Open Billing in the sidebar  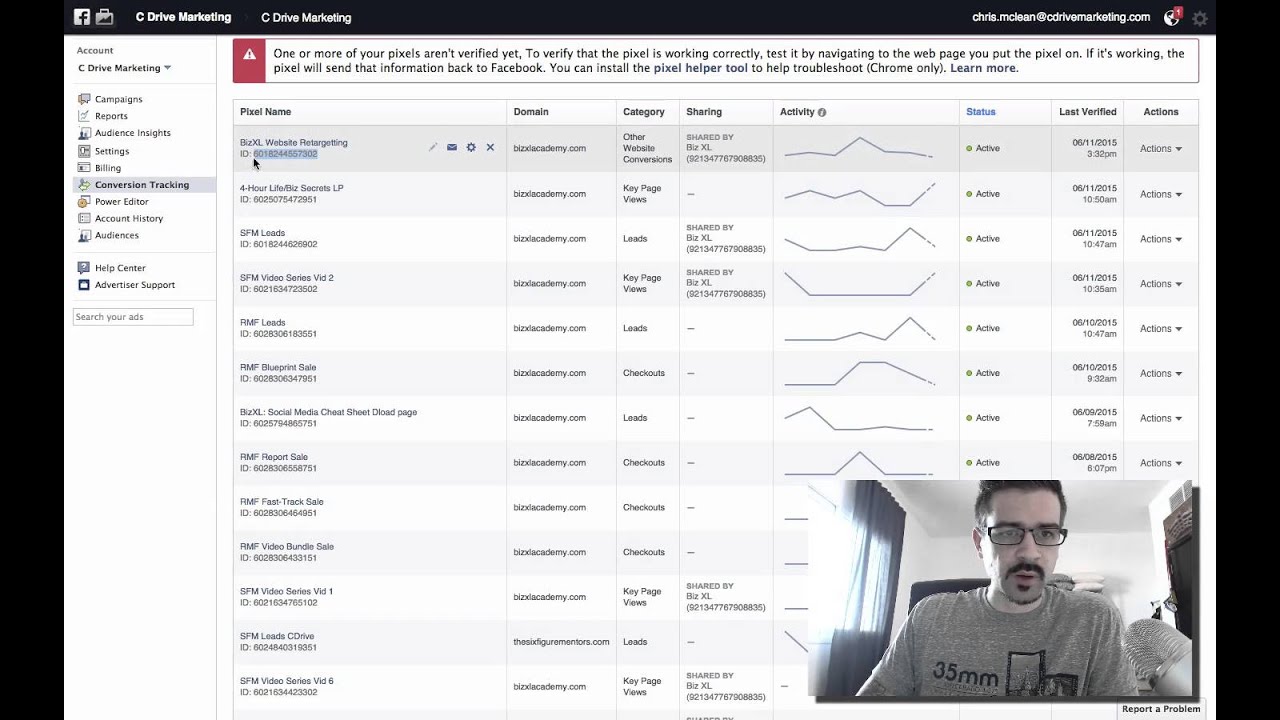click(108, 168)
